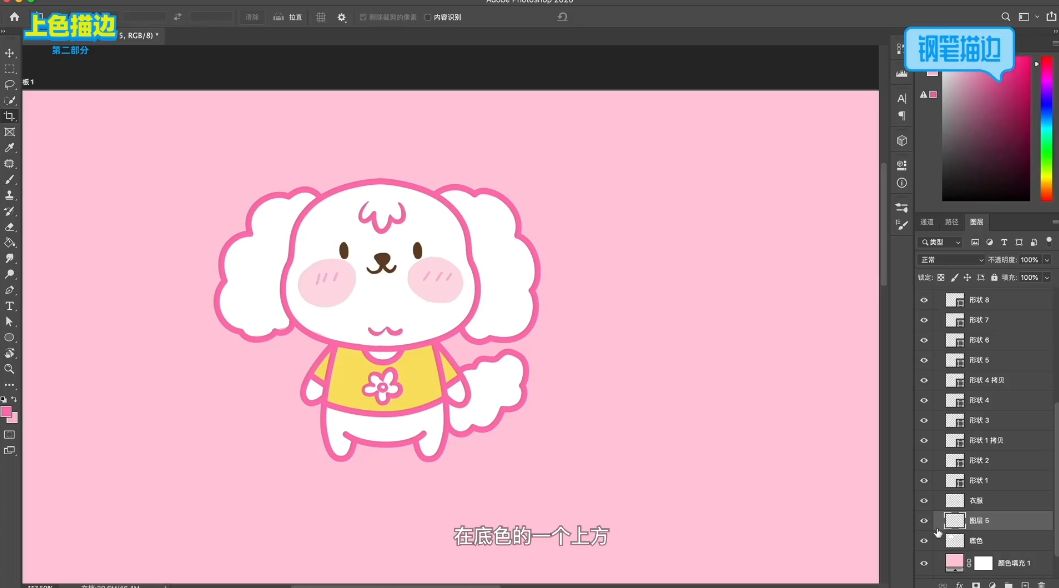Click the canvas vertical scrollbar

[884, 224]
